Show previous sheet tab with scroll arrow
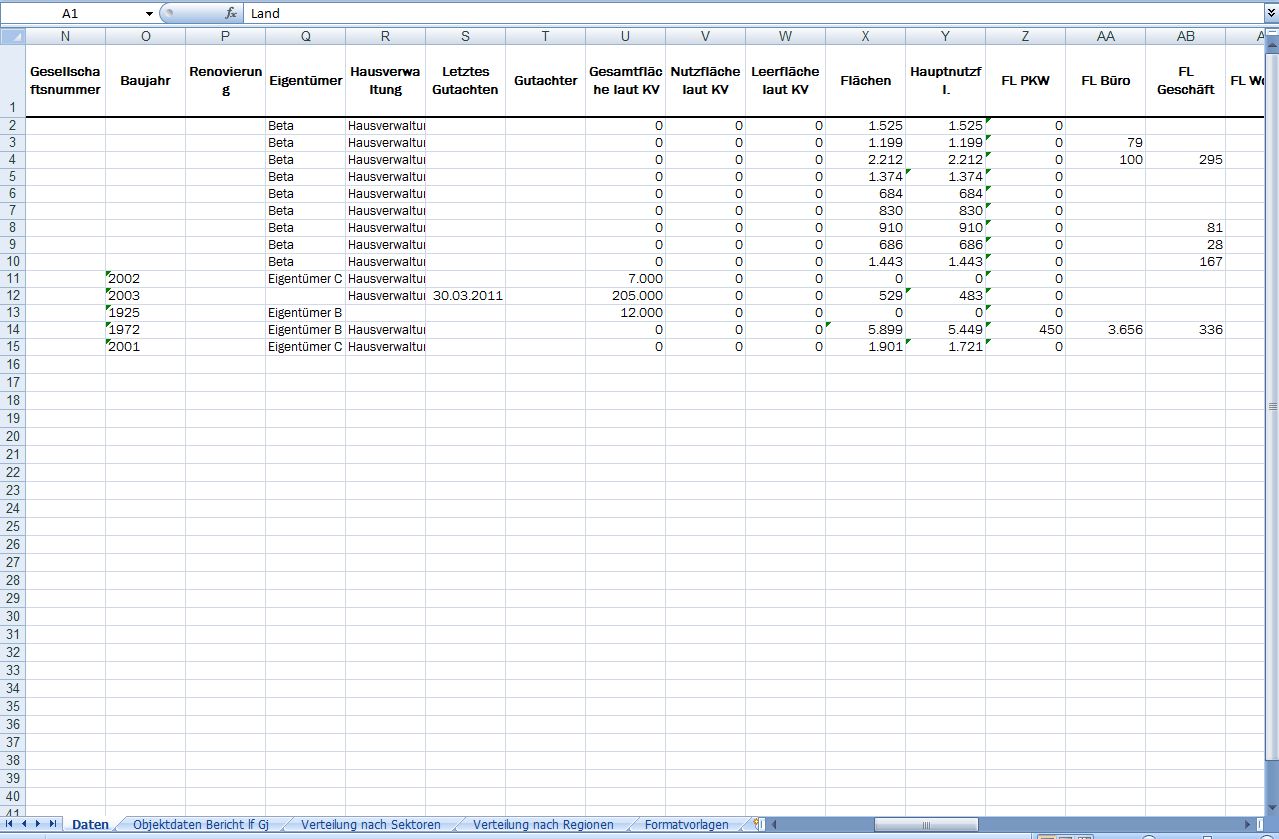Screen dimensions: 1279x839 point(24,824)
